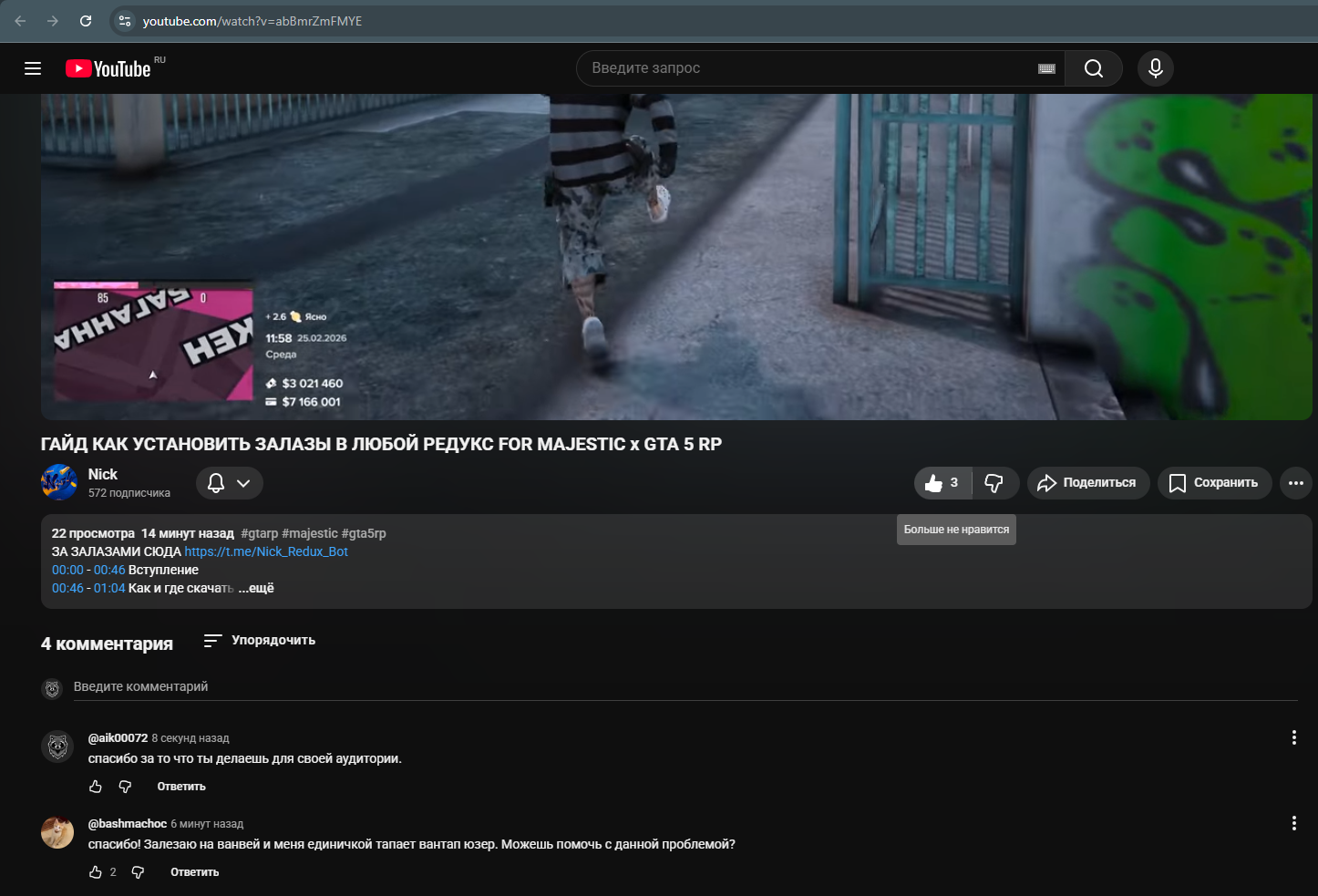Click the search magnifier button
This screenshot has height=896, width=1318.
click(1094, 68)
